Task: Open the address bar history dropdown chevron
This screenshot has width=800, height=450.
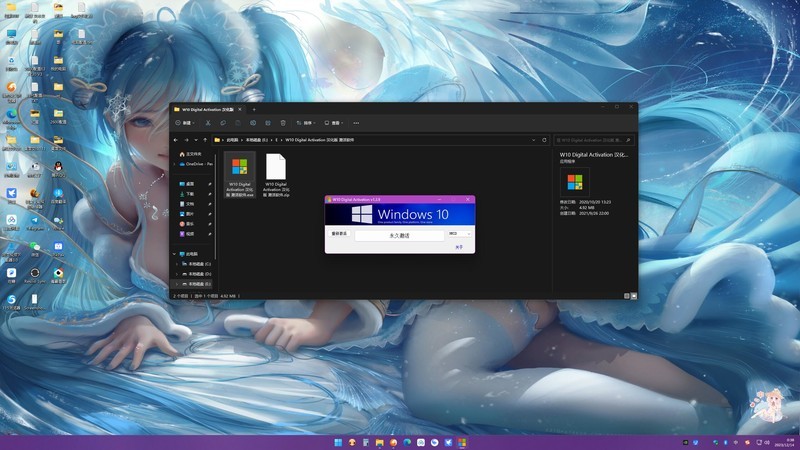Action: point(534,140)
